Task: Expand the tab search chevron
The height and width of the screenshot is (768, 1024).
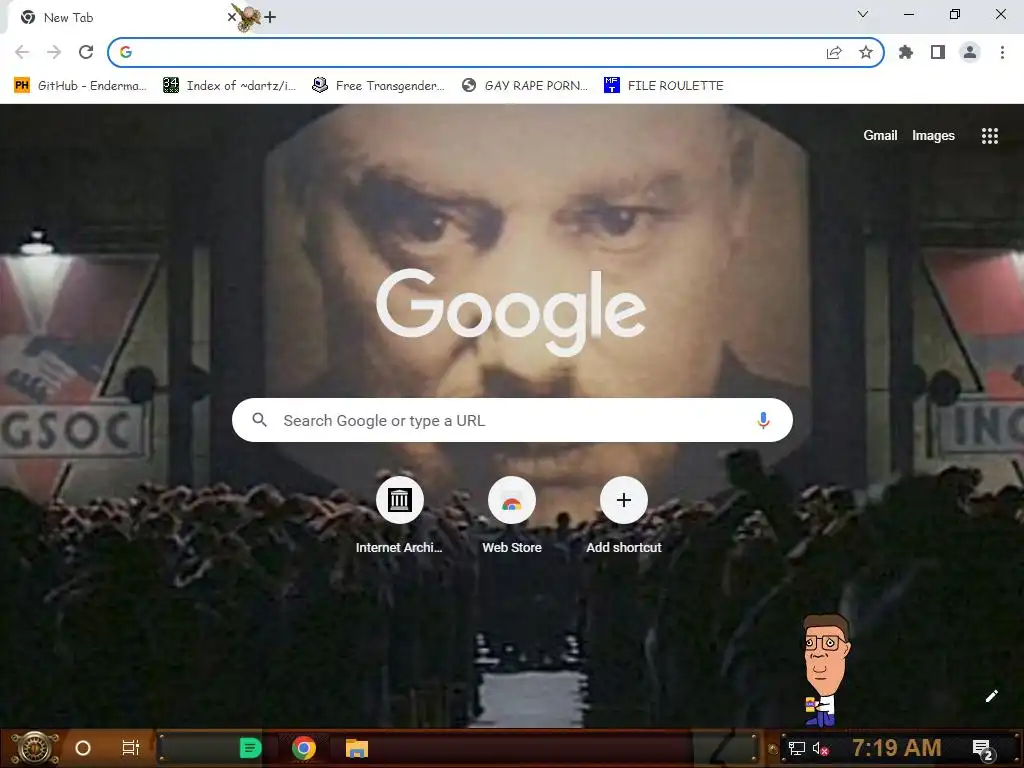Action: click(863, 14)
